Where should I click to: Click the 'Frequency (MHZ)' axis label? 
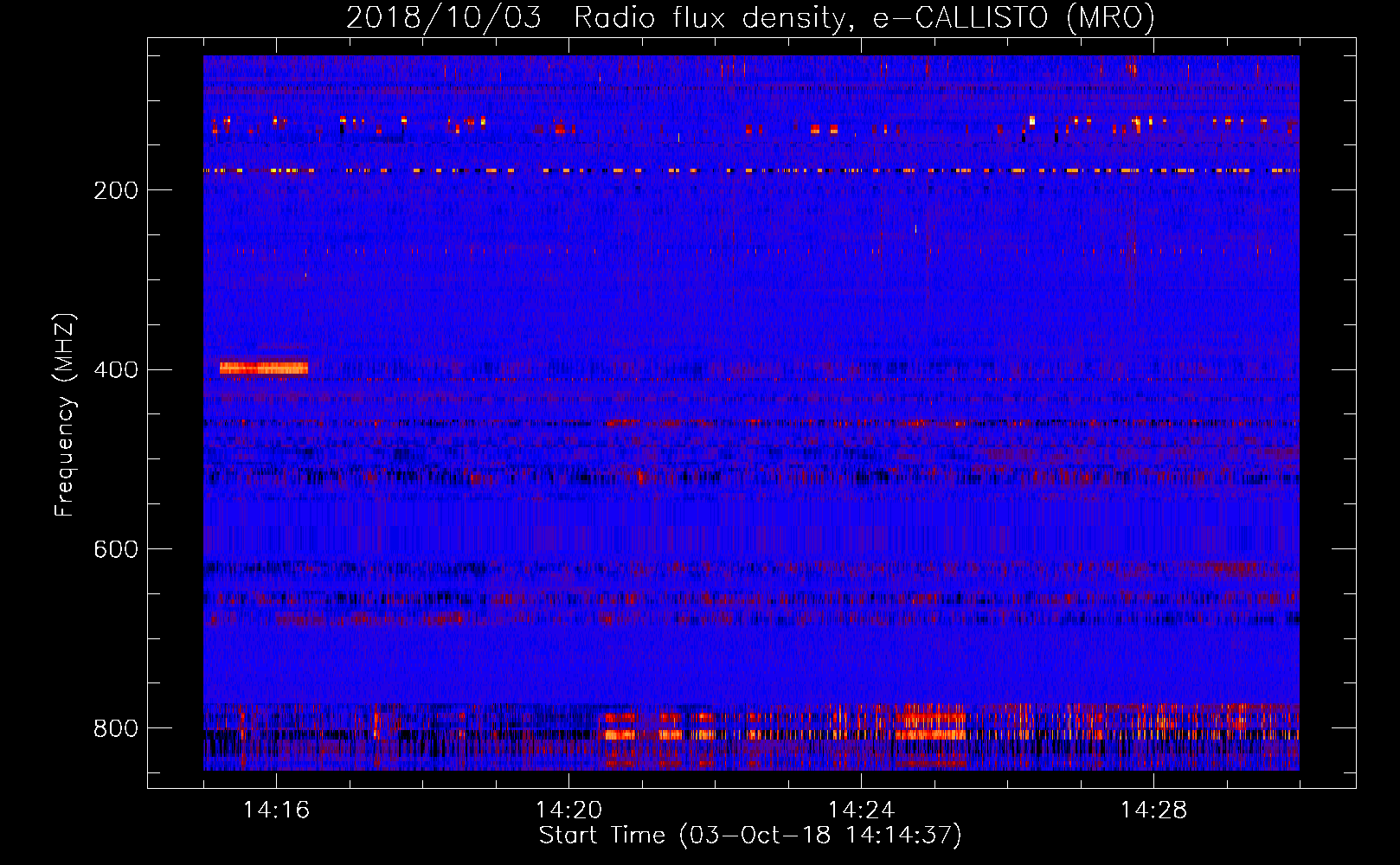click(x=65, y=414)
